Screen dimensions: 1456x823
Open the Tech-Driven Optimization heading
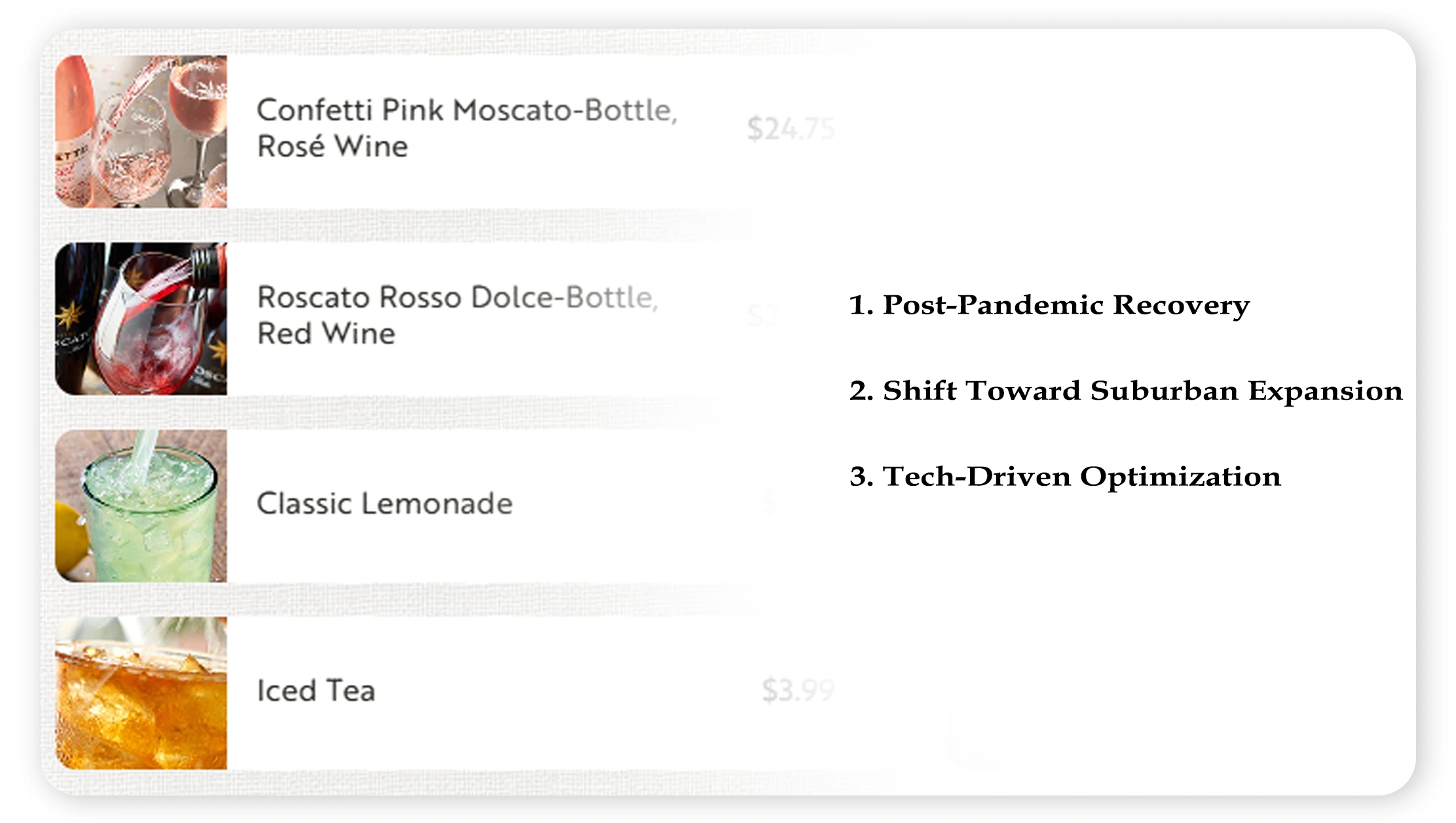(1082, 477)
